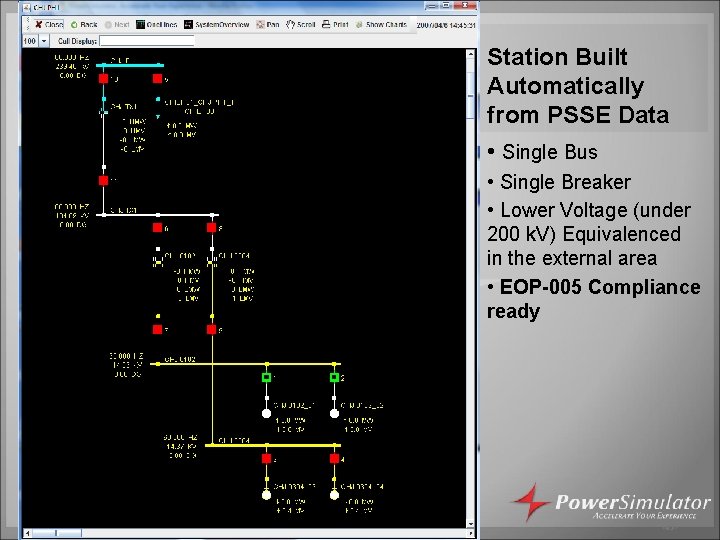Select generator circle below green breaker 2
Image resolution: width=720 pixels, height=540 pixels.
[x=334, y=414]
